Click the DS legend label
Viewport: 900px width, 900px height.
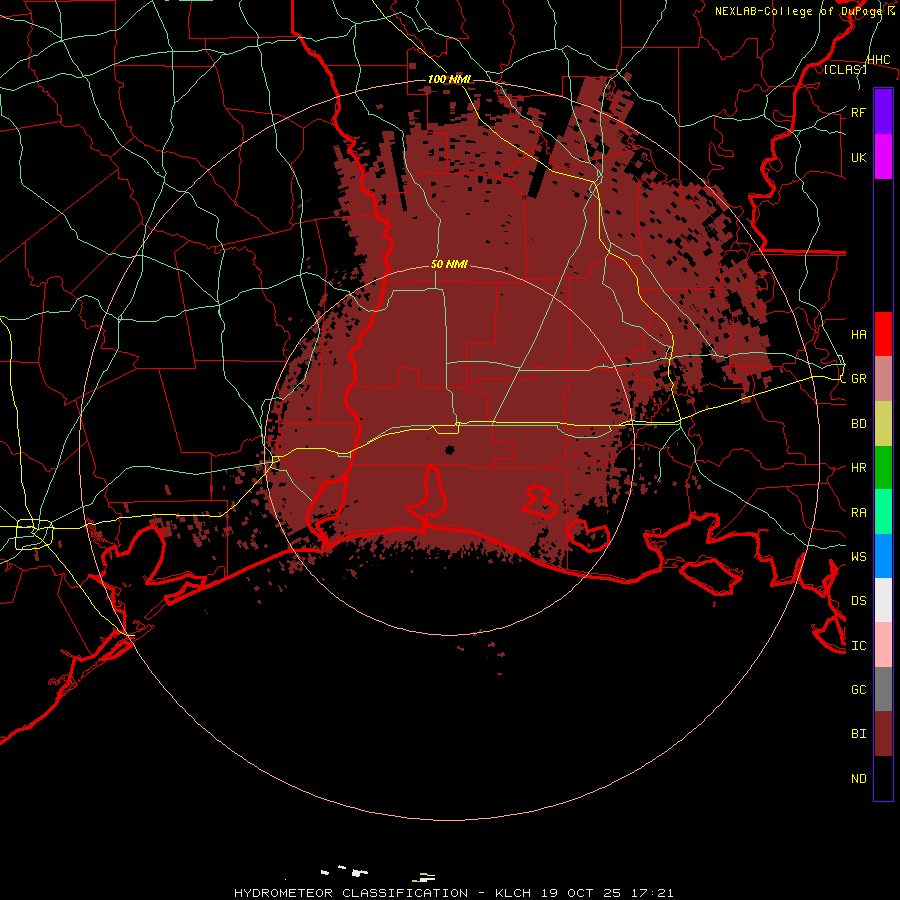point(859,600)
